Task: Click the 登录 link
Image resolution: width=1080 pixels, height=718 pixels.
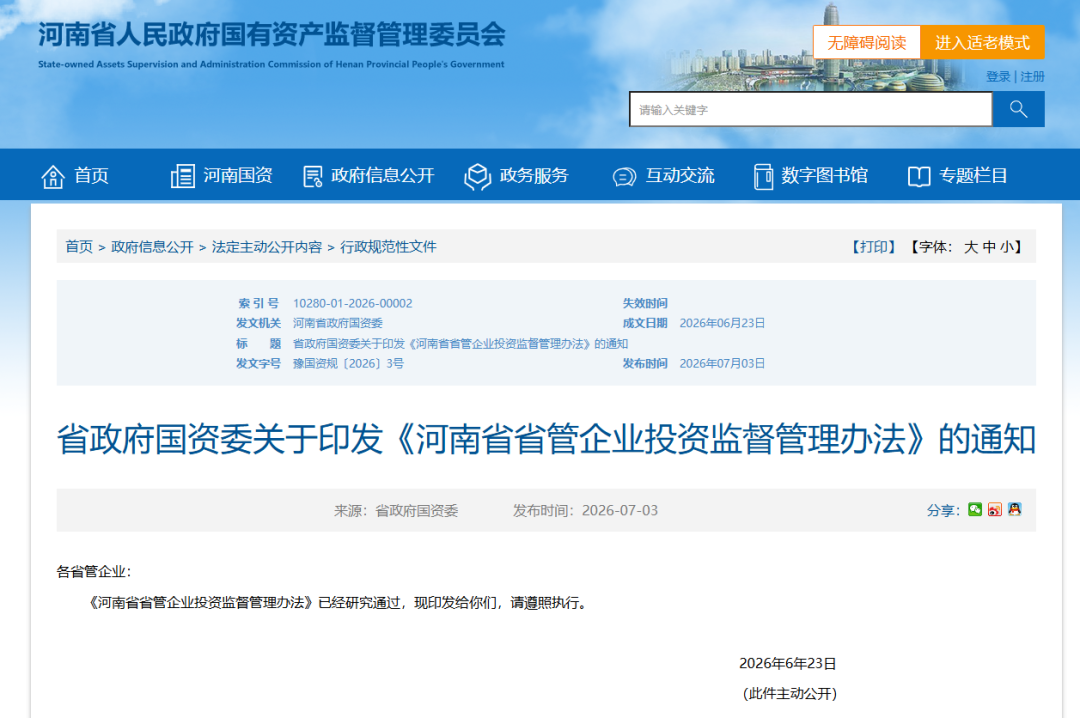Action: [998, 76]
